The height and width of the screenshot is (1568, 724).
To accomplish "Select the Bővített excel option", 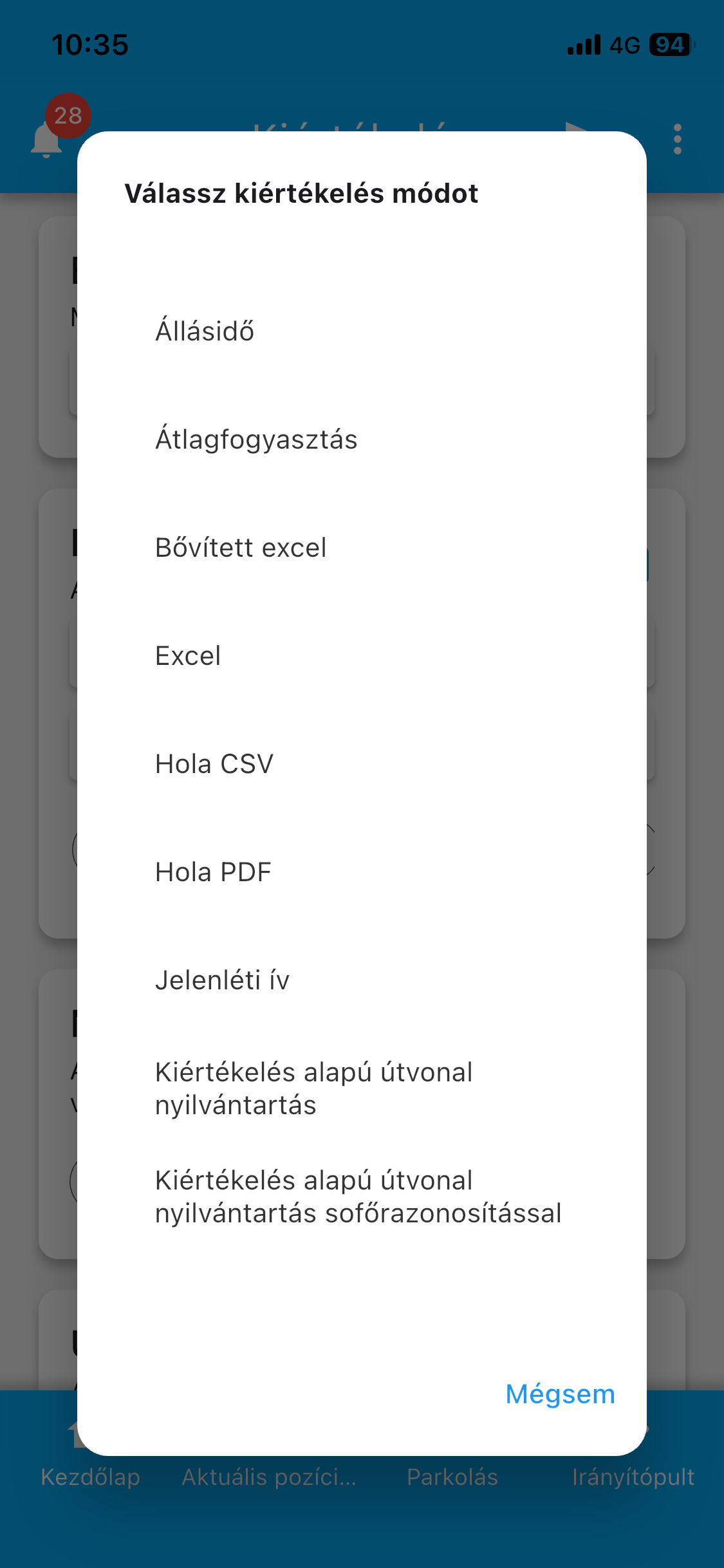I will point(241,548).
